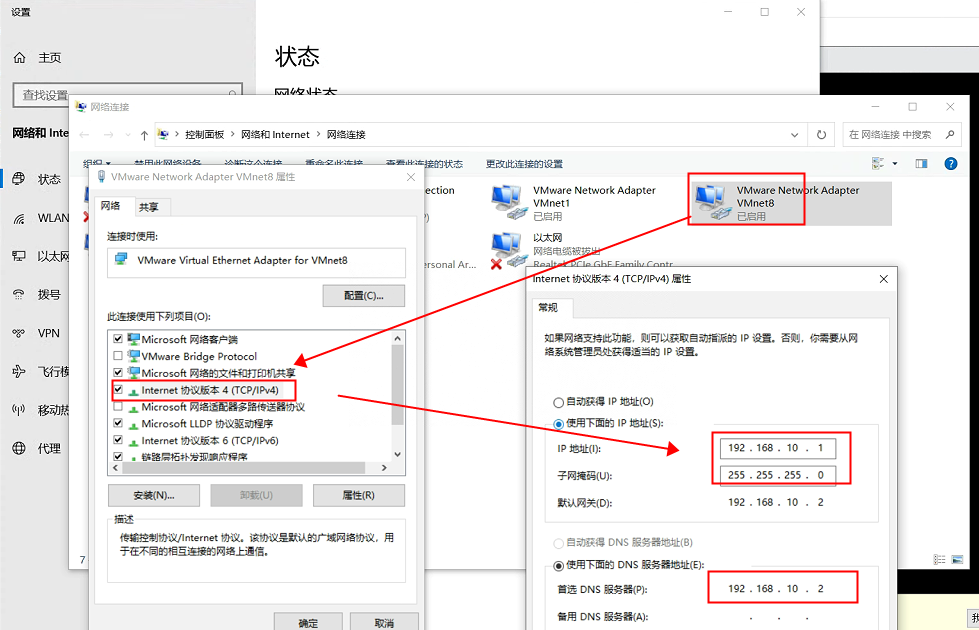979x630 pixels.
Task: Open the Help question mark icon
Action: (950, 164)
